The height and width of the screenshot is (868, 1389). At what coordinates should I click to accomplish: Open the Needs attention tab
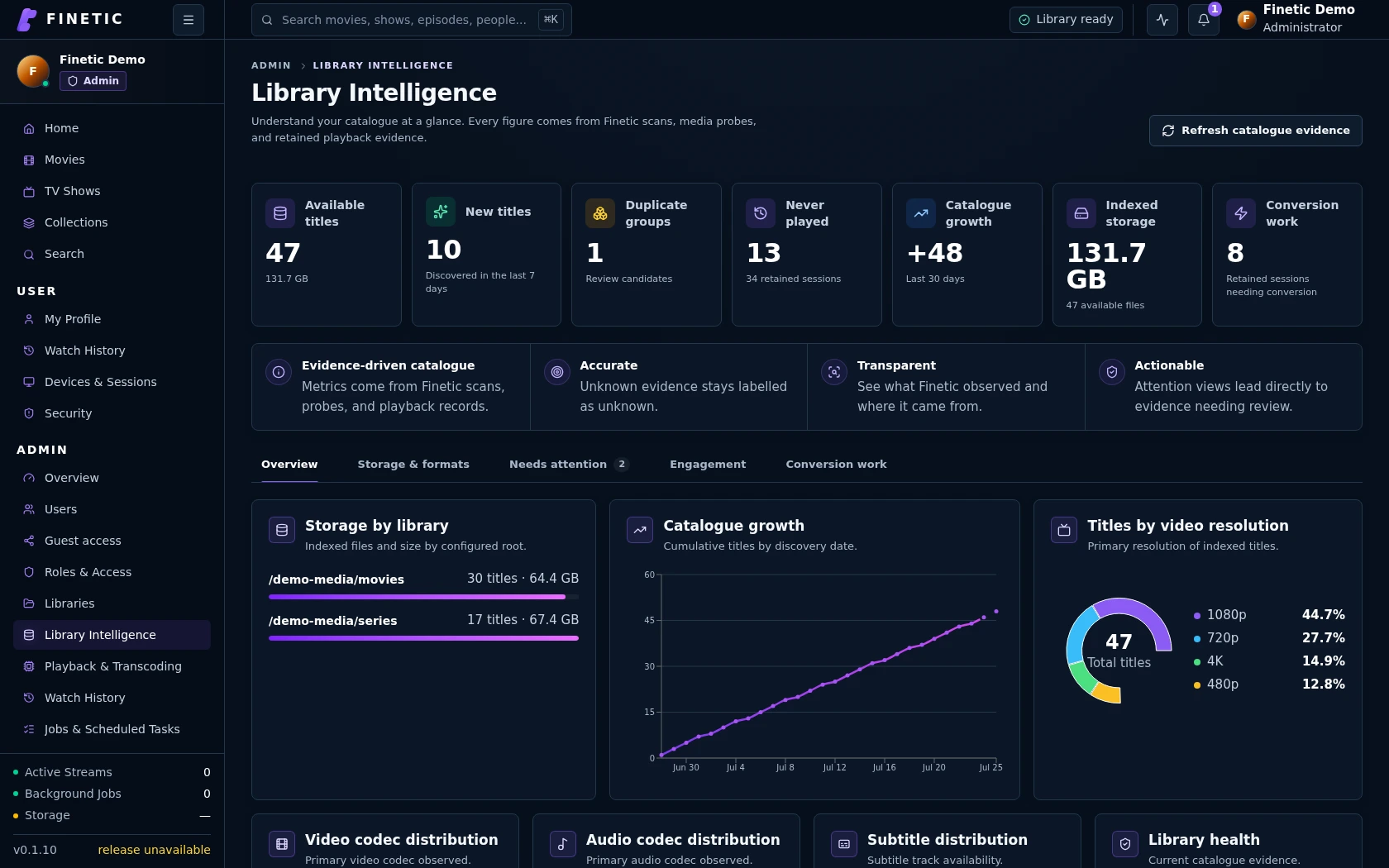(569, 465)
